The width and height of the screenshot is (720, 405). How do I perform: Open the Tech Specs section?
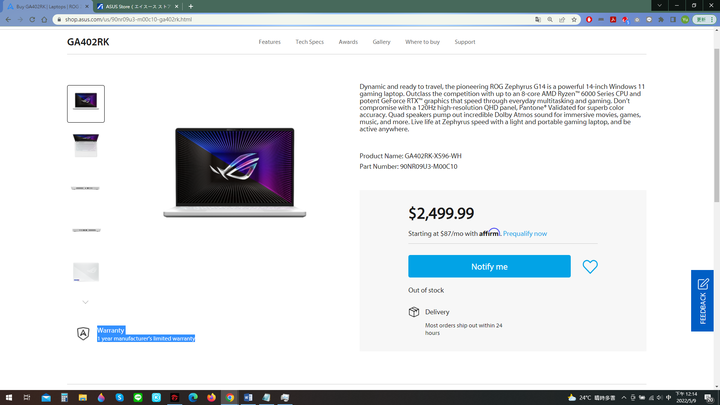pos(309,42)
